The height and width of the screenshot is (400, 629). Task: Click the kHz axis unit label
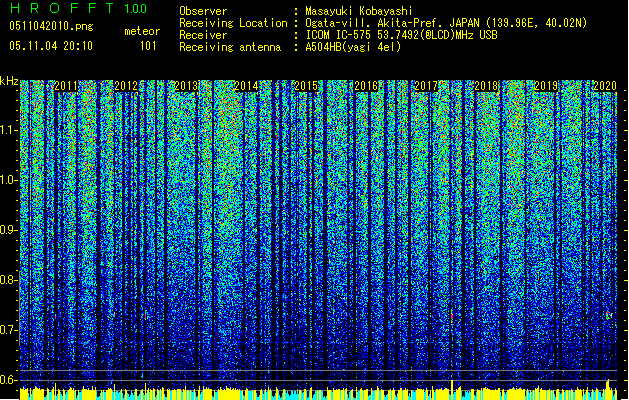9,81
